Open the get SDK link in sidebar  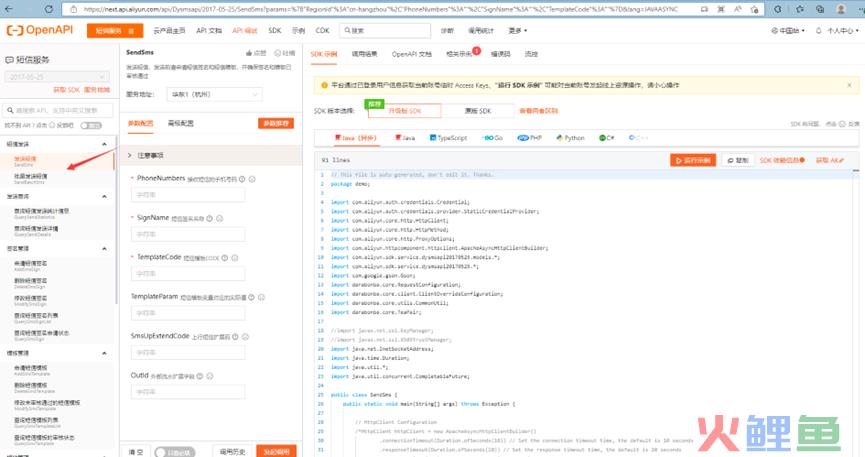67,89
